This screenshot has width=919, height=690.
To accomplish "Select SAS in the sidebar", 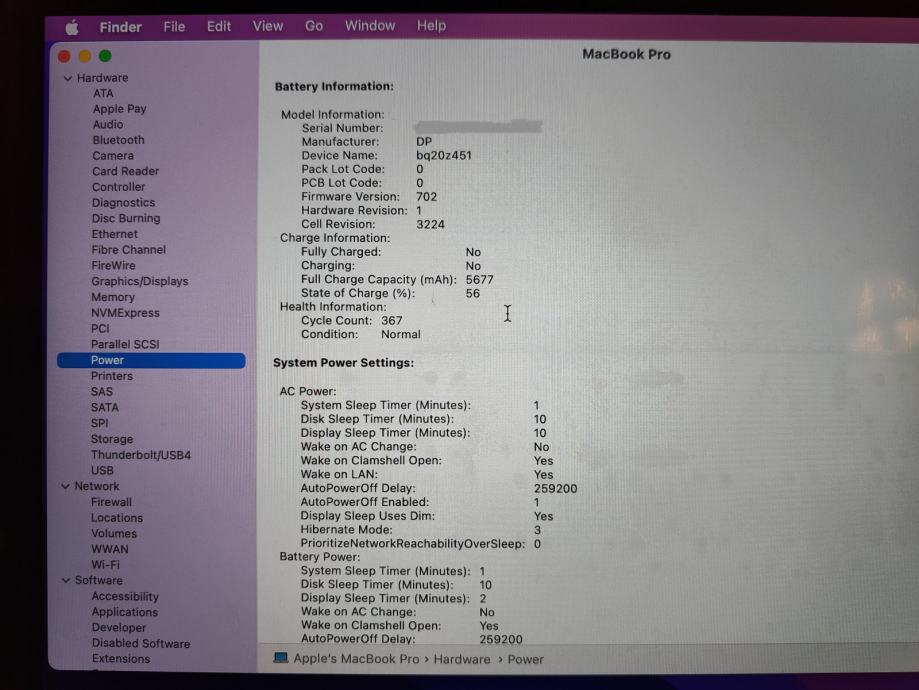I will (x=102, y=392).
